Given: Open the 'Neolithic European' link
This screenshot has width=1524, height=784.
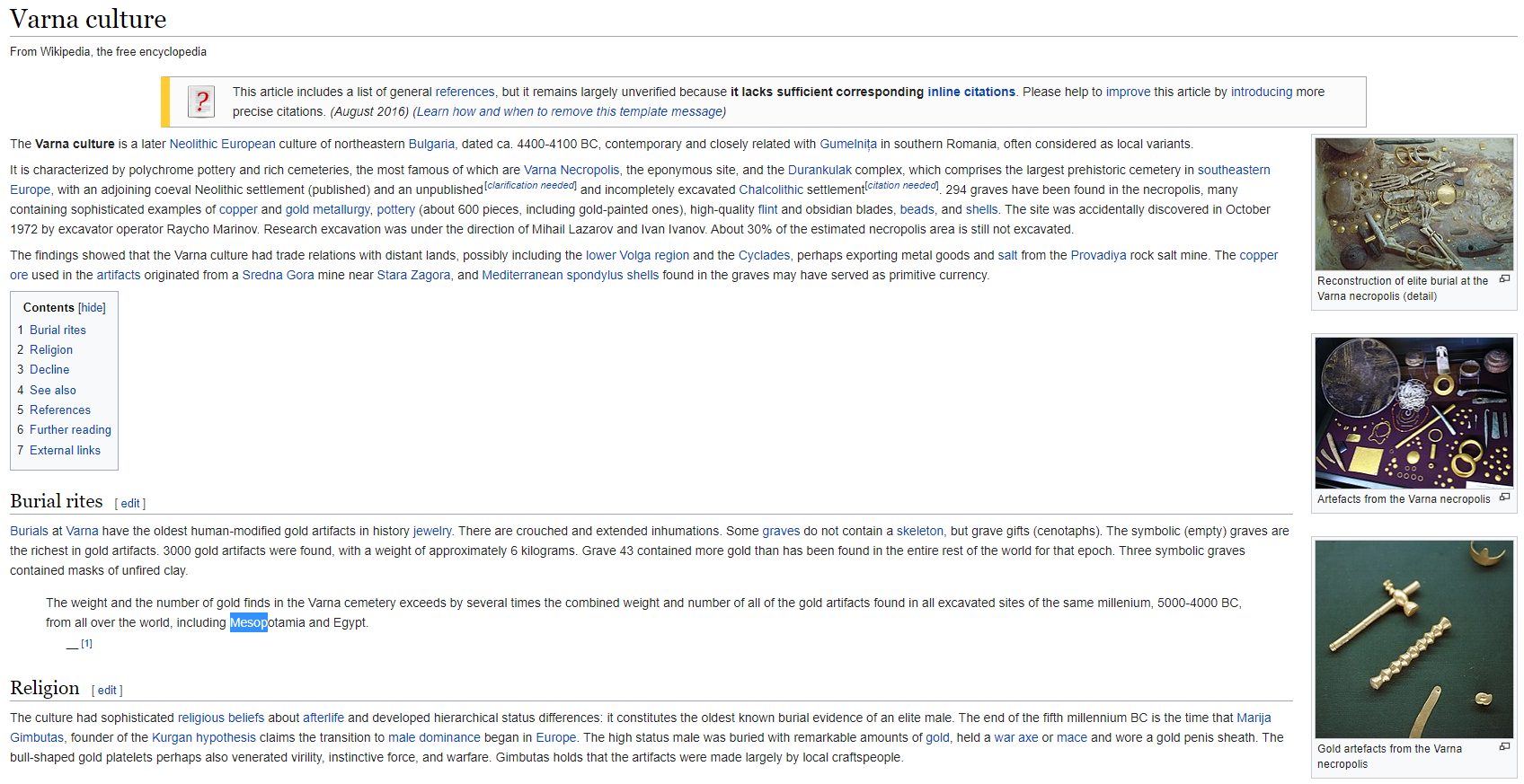Looking at the screenshot, I should point(222,144).
